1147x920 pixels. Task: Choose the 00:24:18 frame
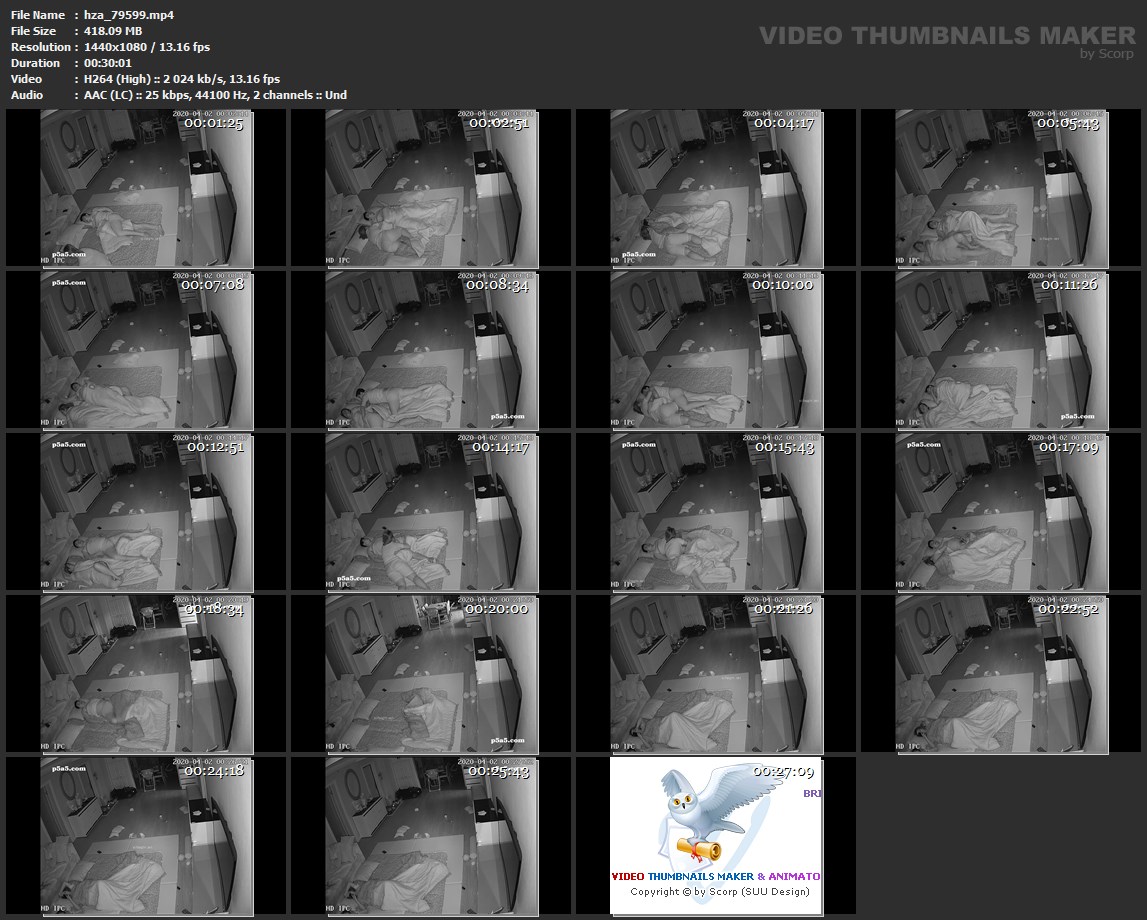tap(146, 836)
